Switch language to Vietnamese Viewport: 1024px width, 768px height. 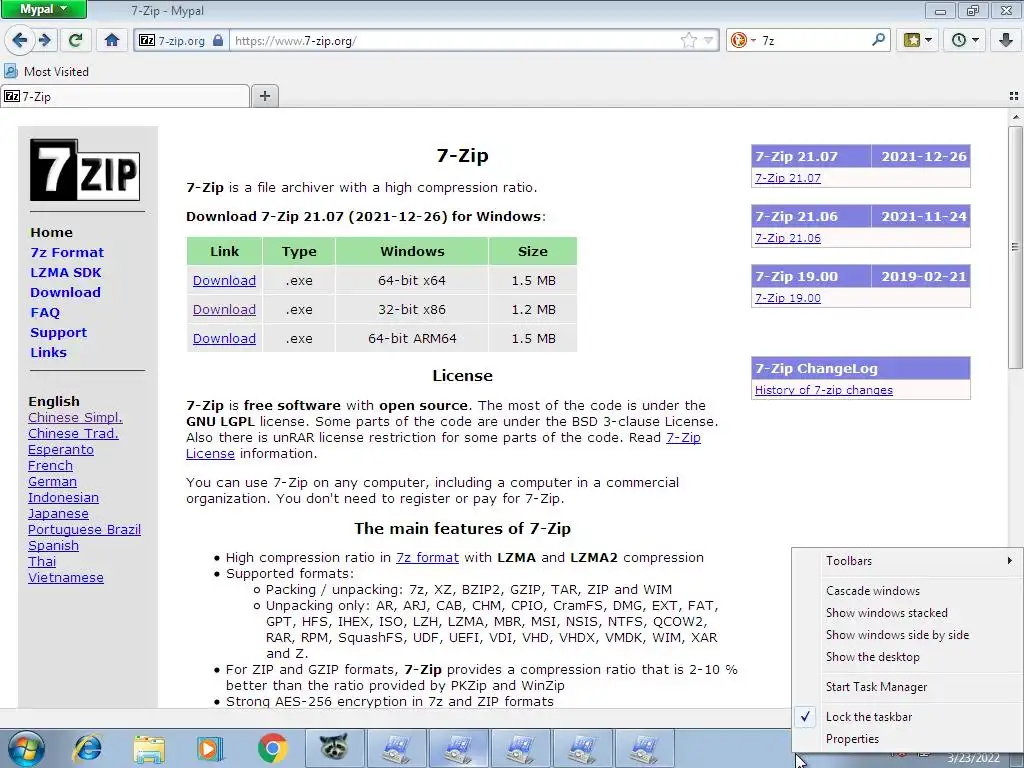(x=65, y=577)
